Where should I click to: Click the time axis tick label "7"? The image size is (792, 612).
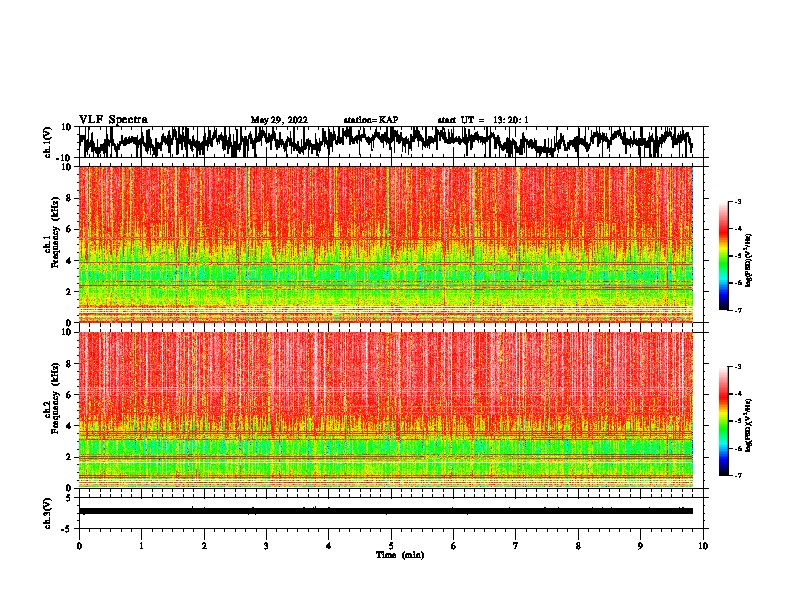[516, 546]
